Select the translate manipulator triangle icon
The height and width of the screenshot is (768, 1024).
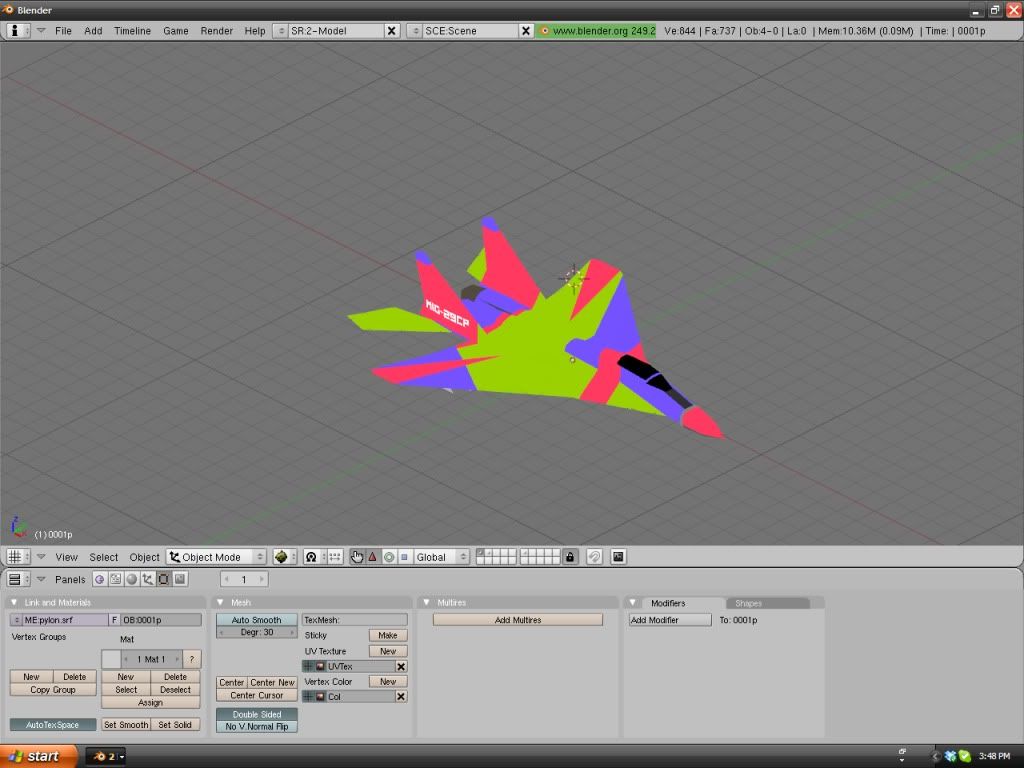coord(373,557)
